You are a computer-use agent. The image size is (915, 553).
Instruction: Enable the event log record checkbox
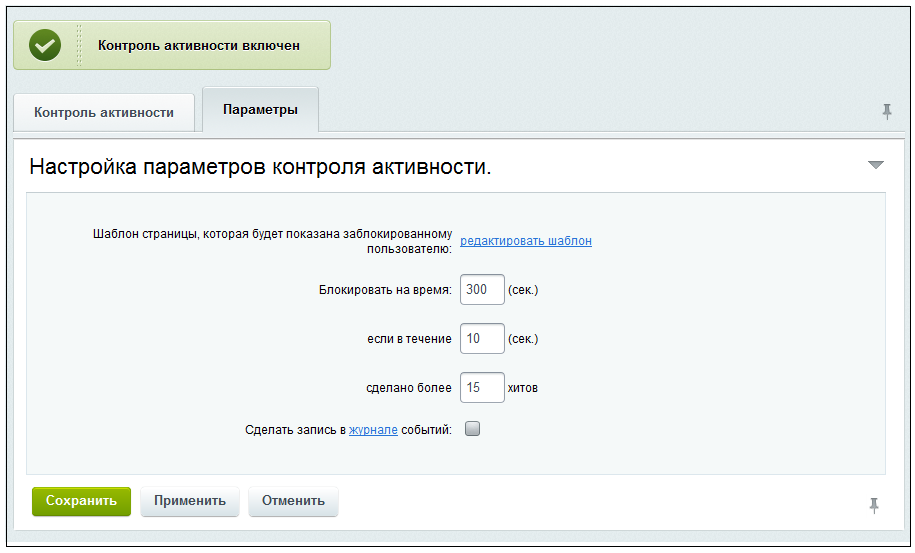472,429
